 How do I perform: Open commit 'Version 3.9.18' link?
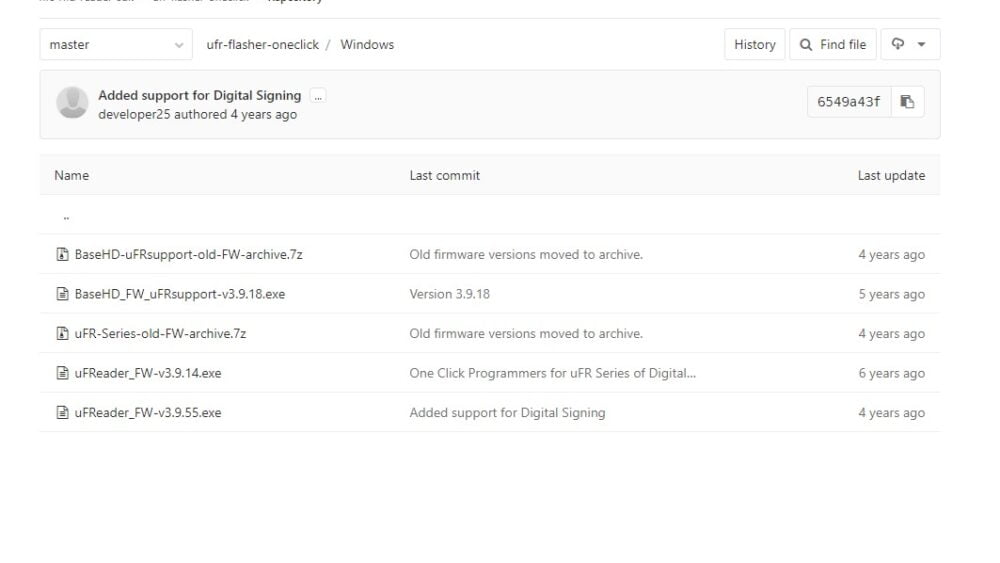click(450, 294)
